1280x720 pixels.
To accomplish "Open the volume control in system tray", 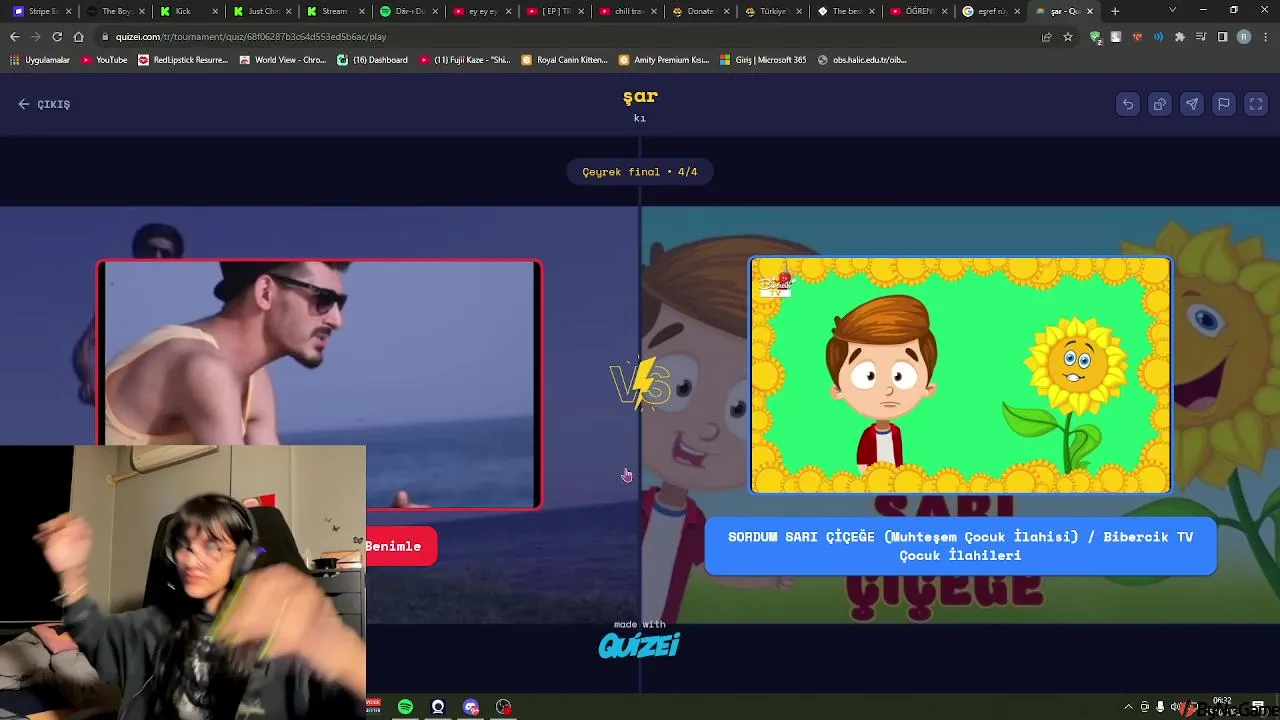I will pyautogui.click(x=1175, y=707).
